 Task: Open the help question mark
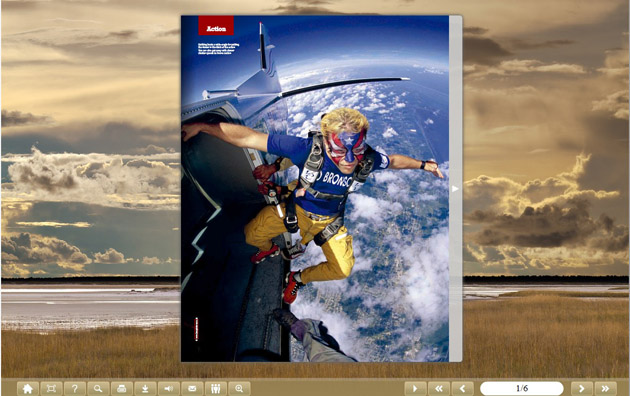pos(75,388)
